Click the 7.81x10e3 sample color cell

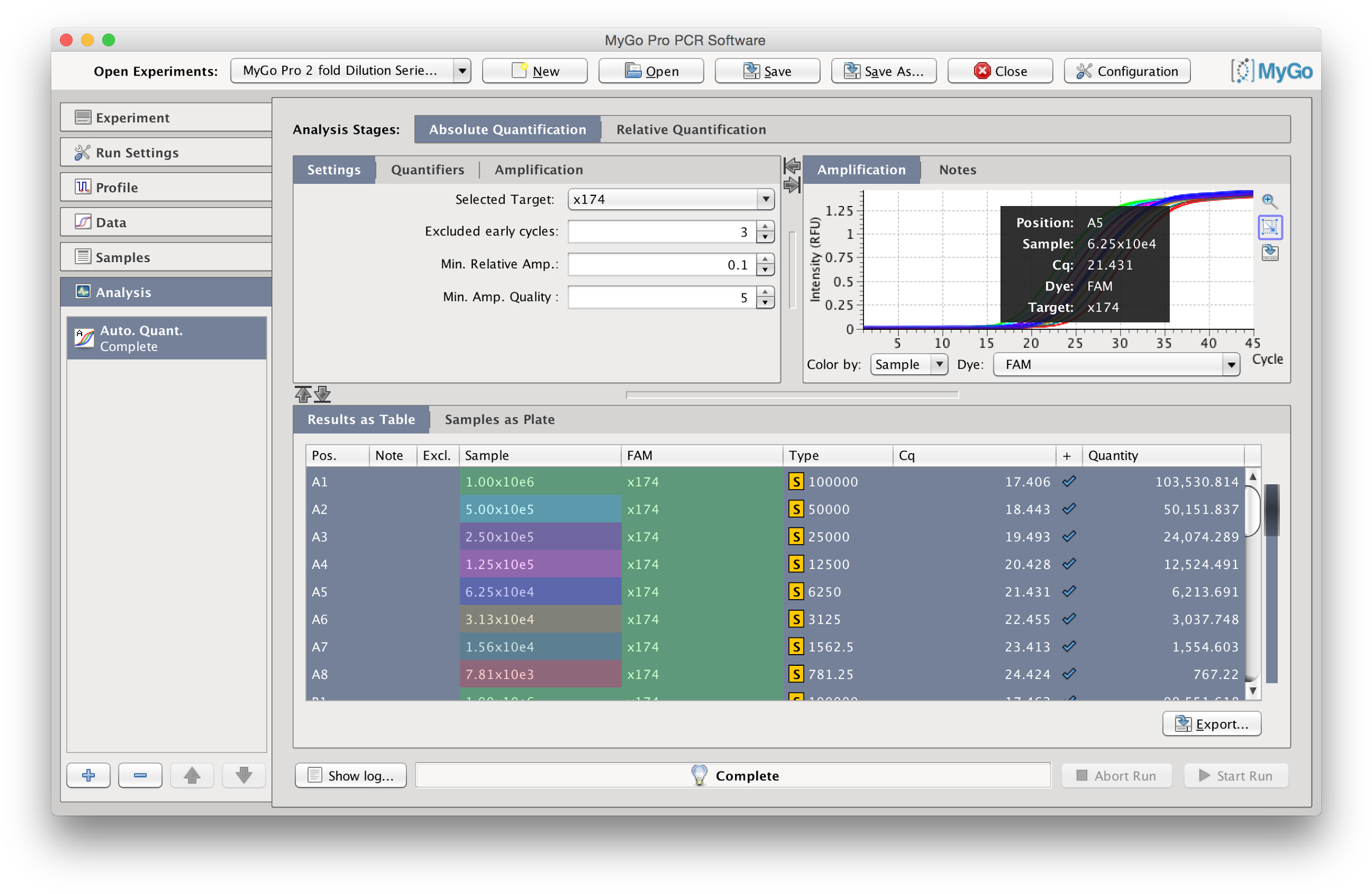[540, 674]
